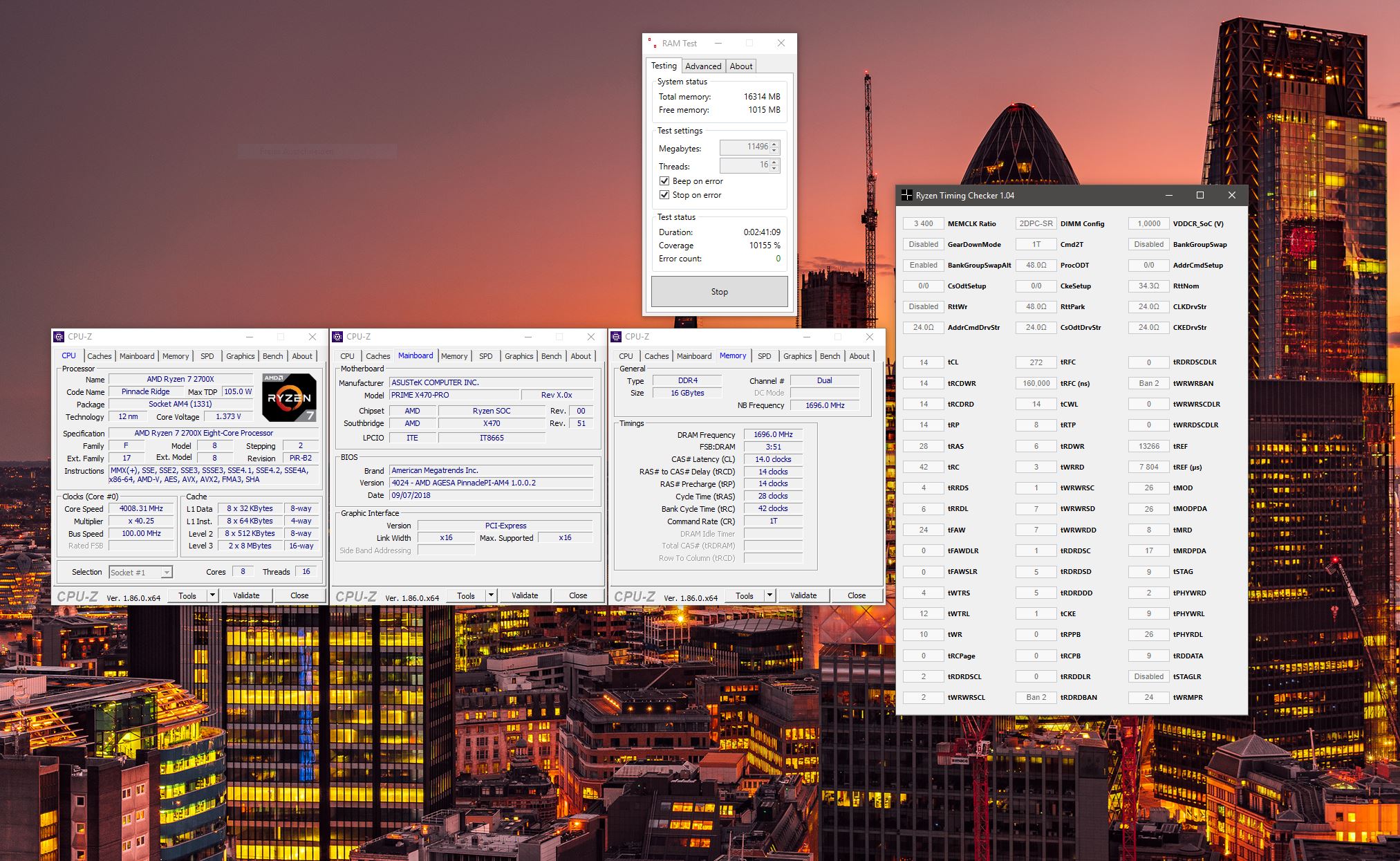Click the RAM Test title bar icon

coord(652,43)
